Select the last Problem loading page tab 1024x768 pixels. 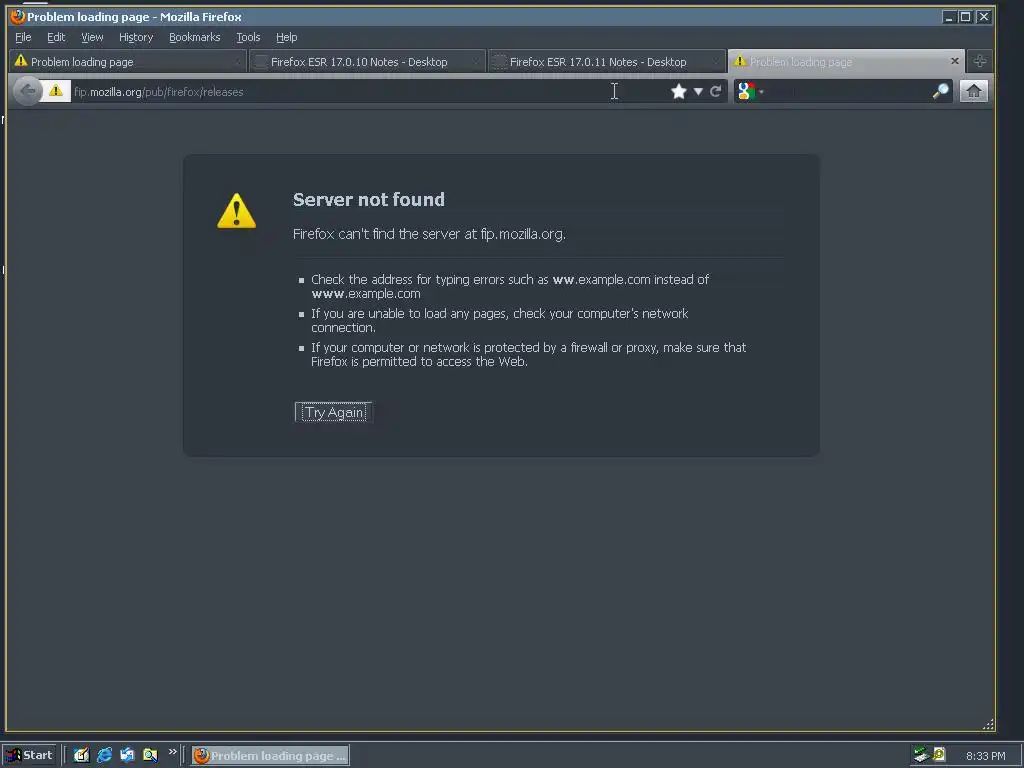846,61
